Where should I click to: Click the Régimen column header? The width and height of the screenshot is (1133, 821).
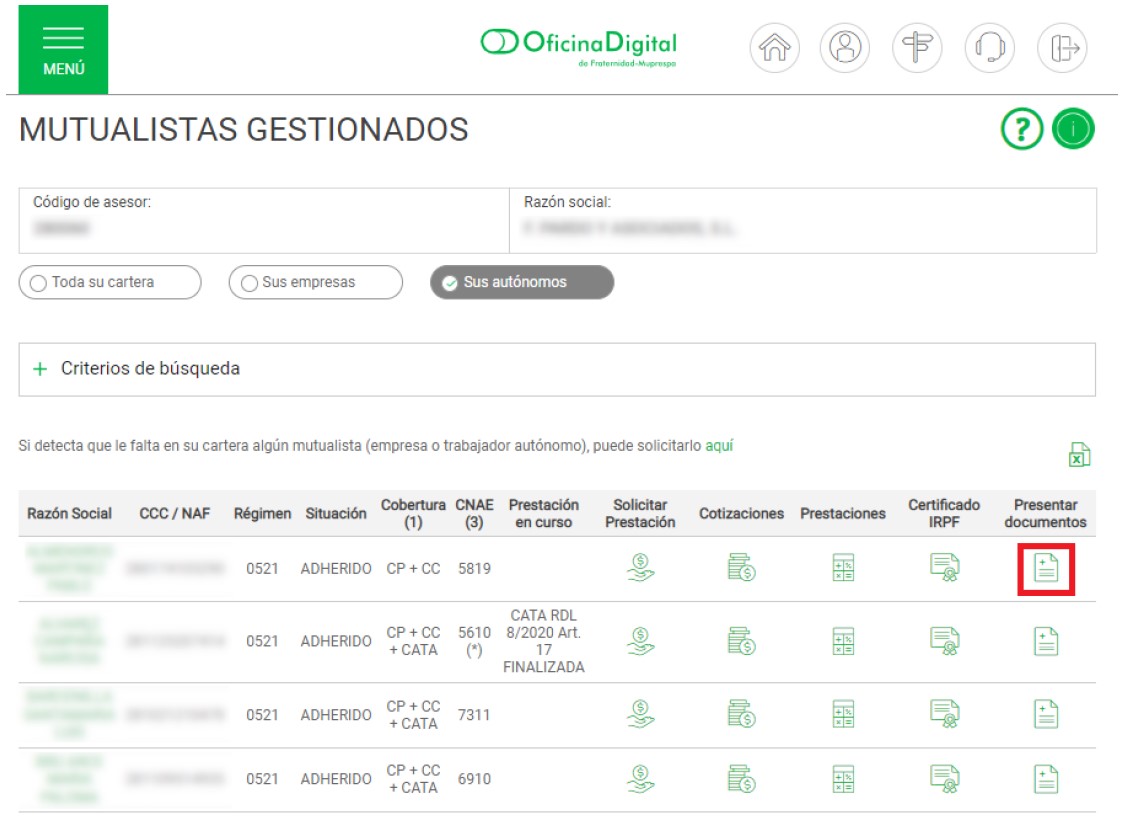coord(262,513)
